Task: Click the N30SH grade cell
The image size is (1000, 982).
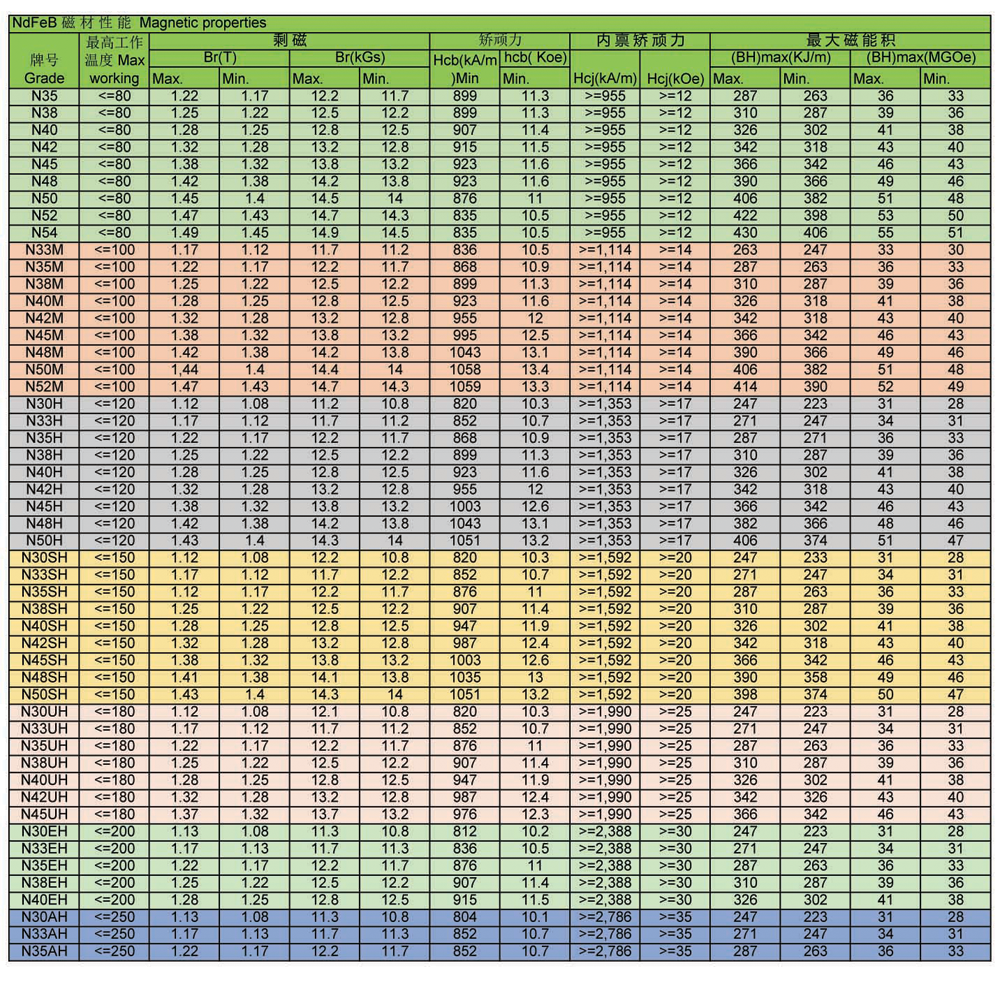Action: click(x=44, y=558)
